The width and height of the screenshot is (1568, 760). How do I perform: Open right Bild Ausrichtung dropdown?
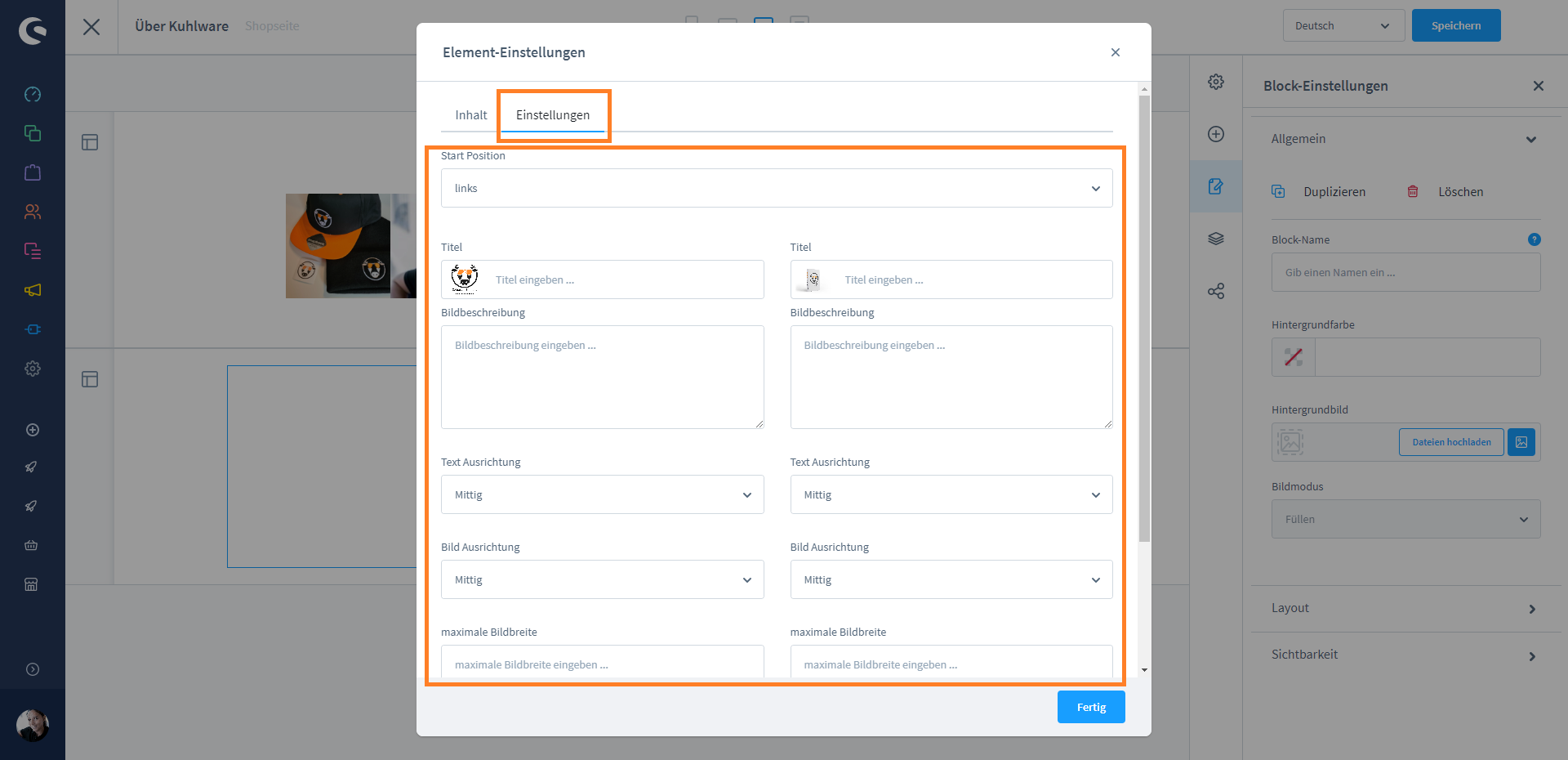tap(951, 579)
